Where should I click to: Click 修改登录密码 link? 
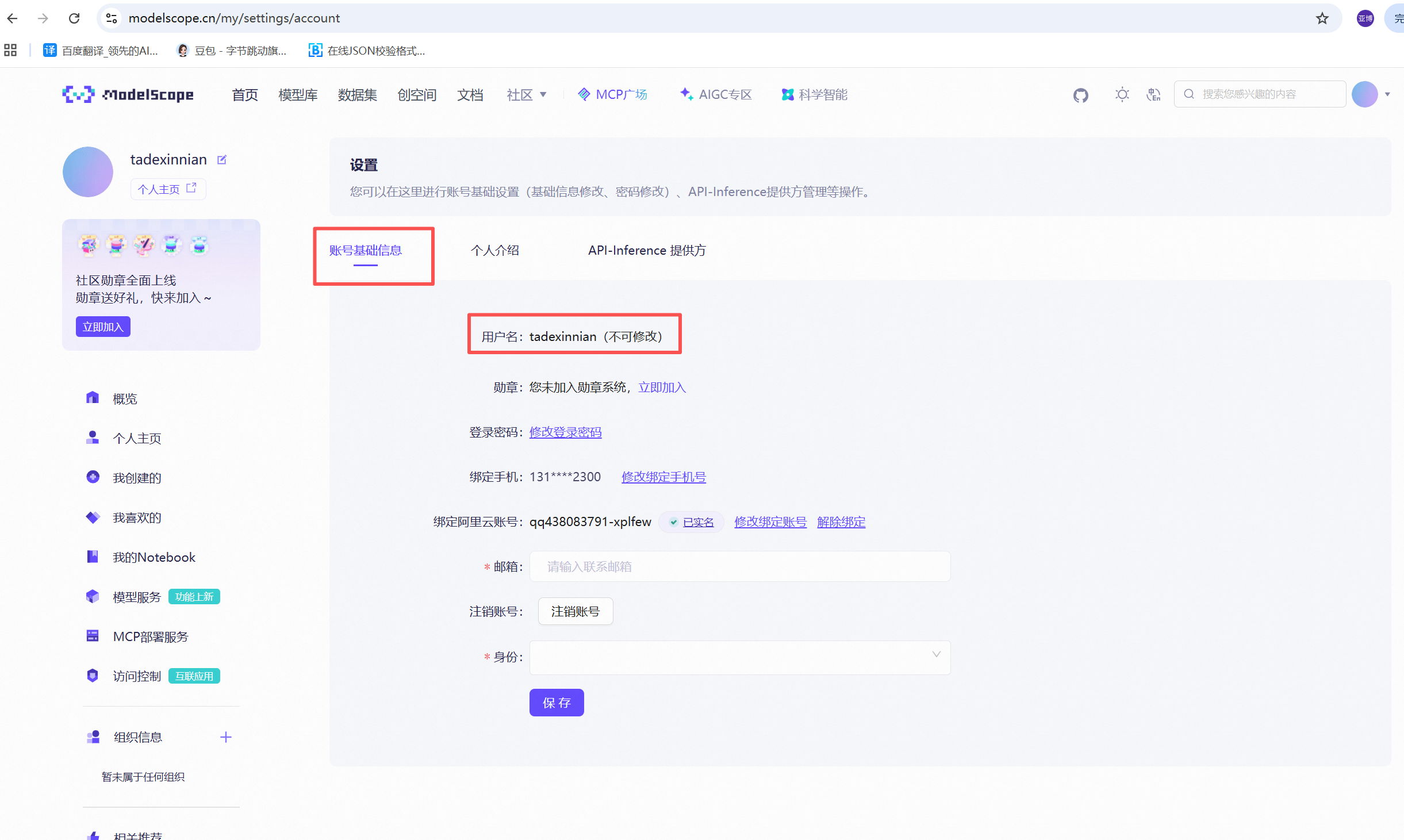click(x=565, y=432)
